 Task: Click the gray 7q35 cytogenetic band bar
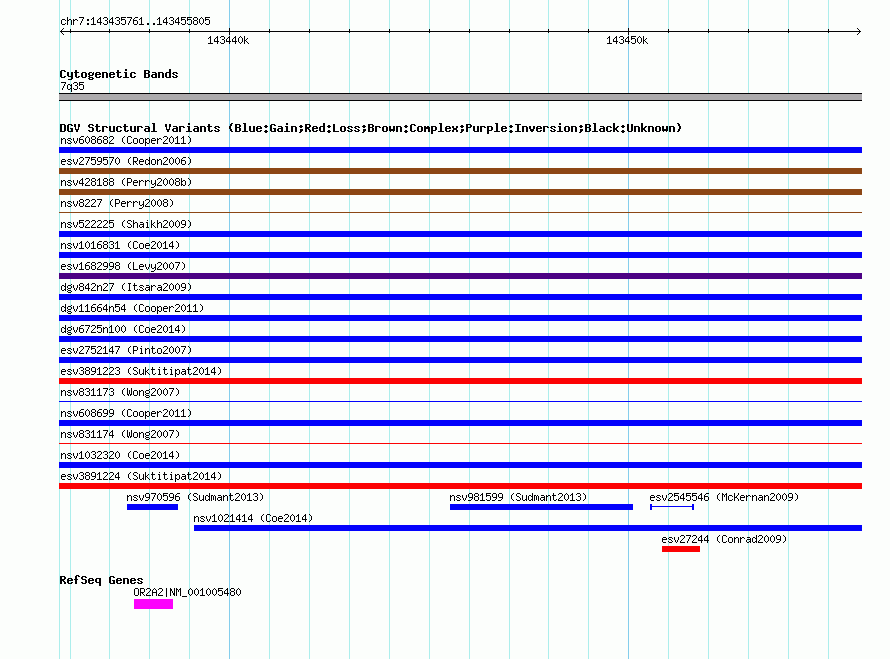click(460, 97)
